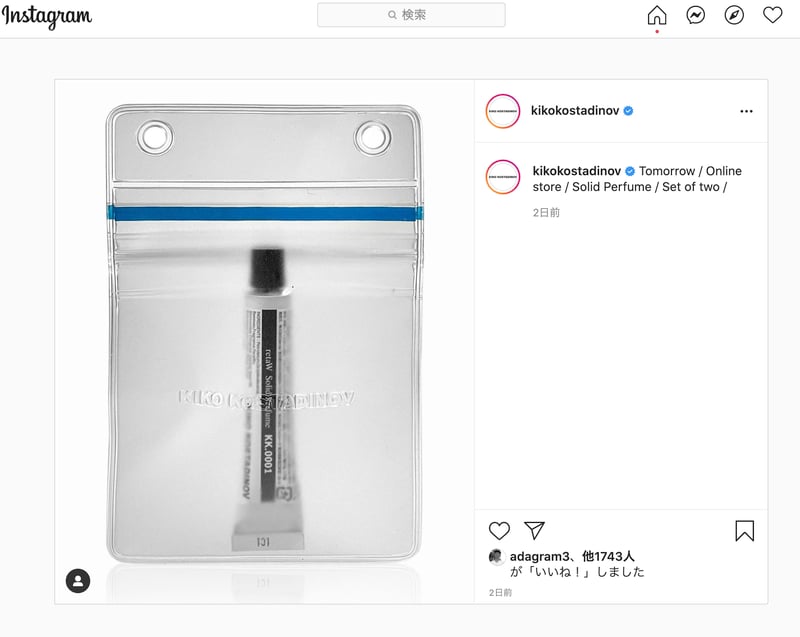Screen dimensions: 800x637
Task: Click the kikokostadinov profile avatar
Action: (503, 111)
